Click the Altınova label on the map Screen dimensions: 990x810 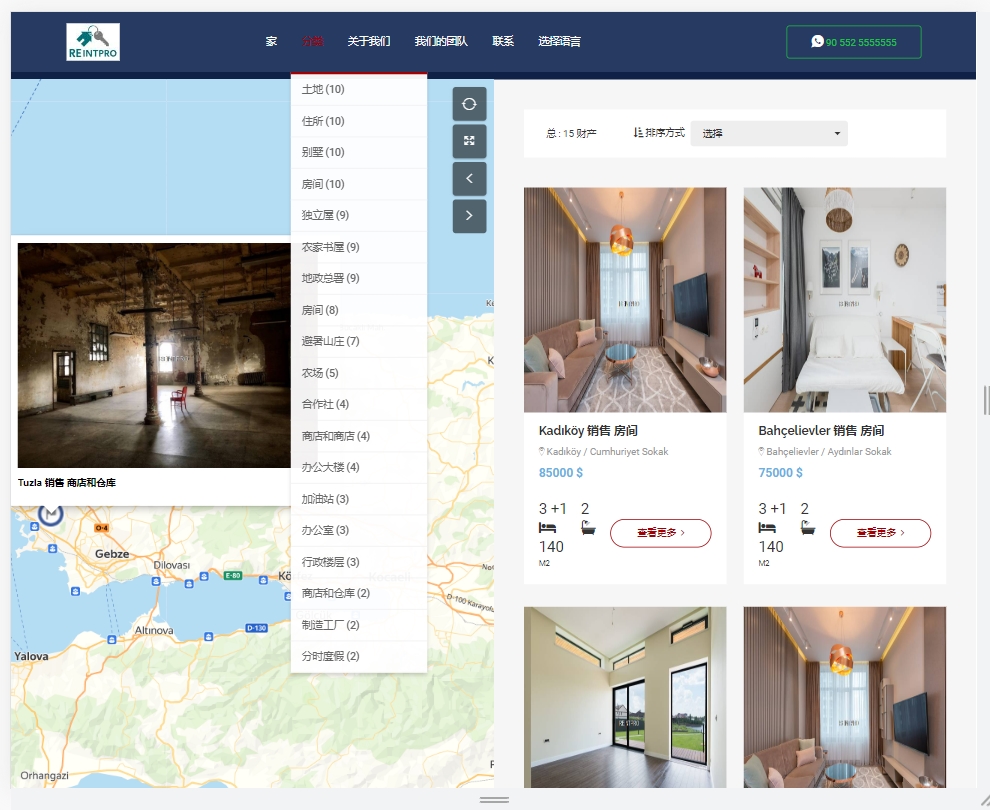154,631
